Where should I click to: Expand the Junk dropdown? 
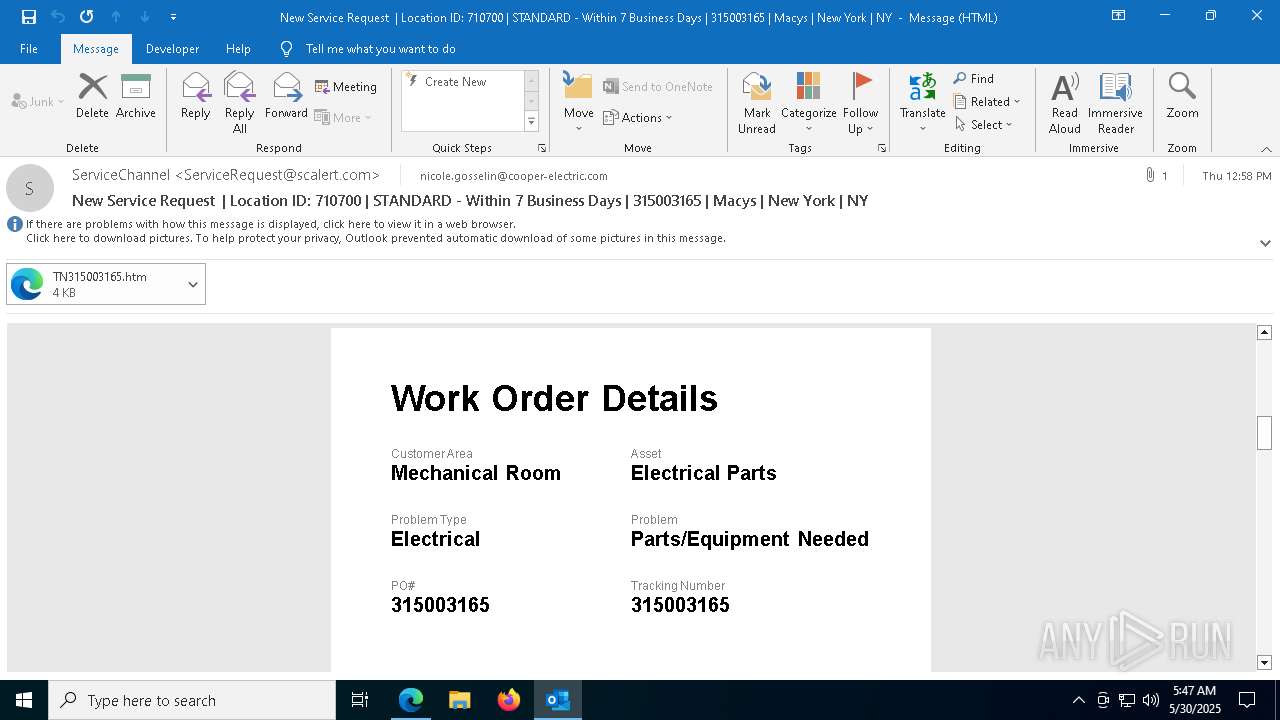click(38, 101)
